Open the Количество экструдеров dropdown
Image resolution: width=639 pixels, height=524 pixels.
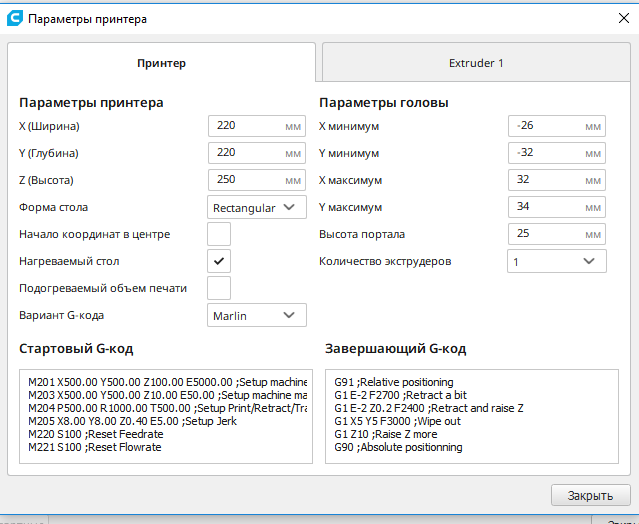[x=557, y=261]
